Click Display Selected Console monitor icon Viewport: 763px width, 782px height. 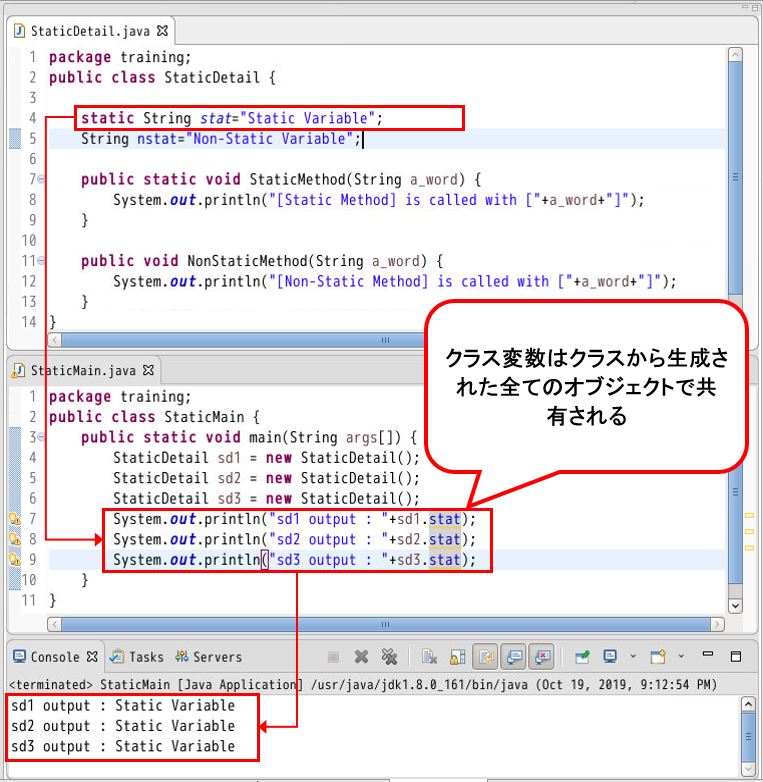pyautogui.click(x=610, y=656)
